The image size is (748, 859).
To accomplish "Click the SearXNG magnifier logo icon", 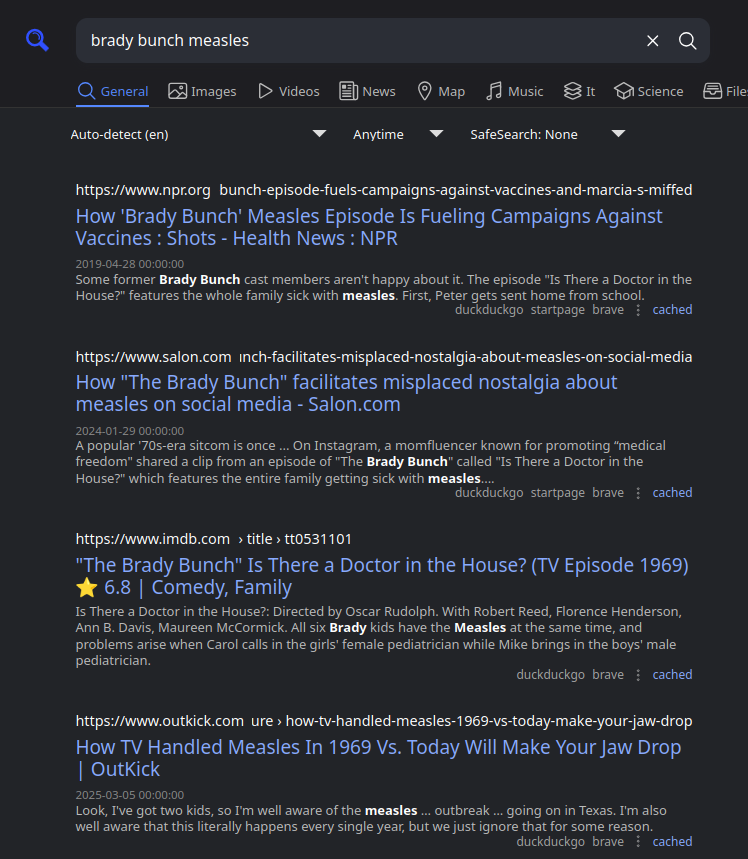I will click(37, 40).
